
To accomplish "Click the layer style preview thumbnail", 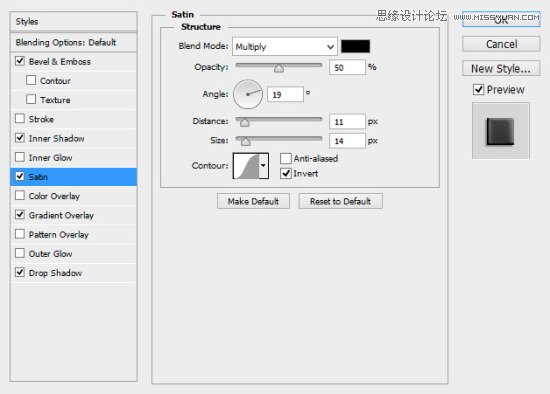I will (501, 131).
